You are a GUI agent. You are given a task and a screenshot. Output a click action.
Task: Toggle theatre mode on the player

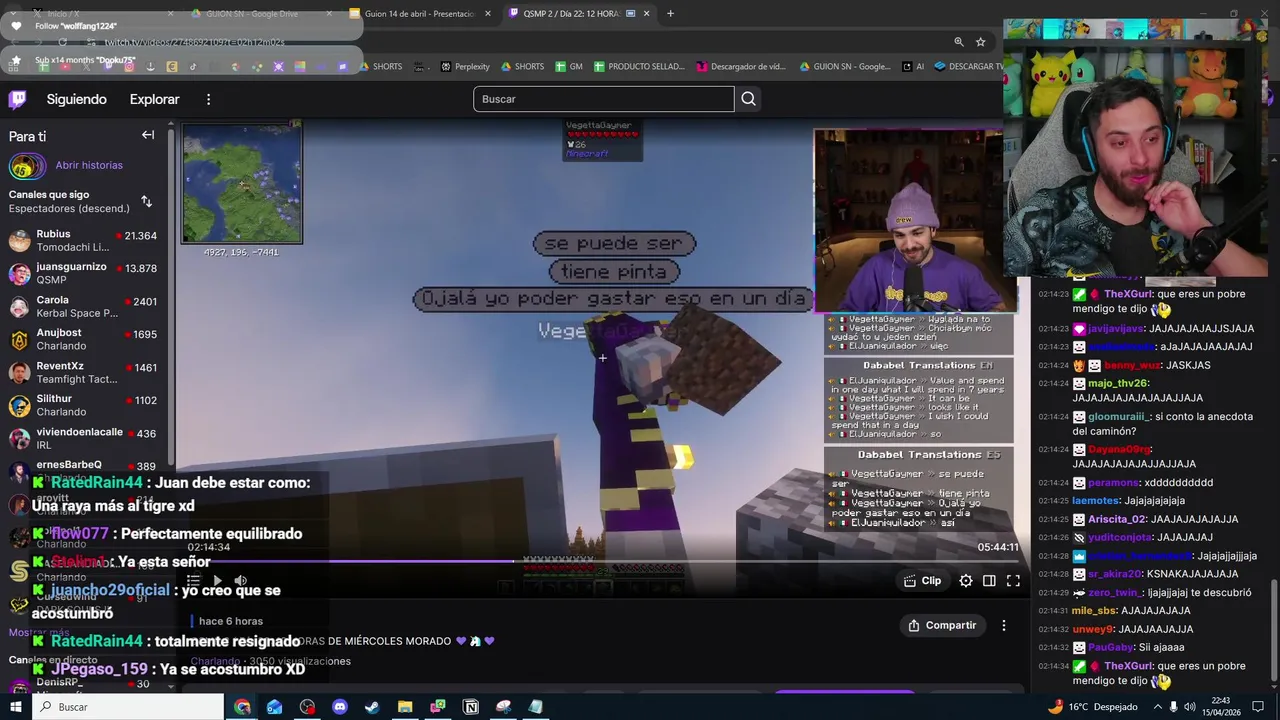click(x=989, y=580)
